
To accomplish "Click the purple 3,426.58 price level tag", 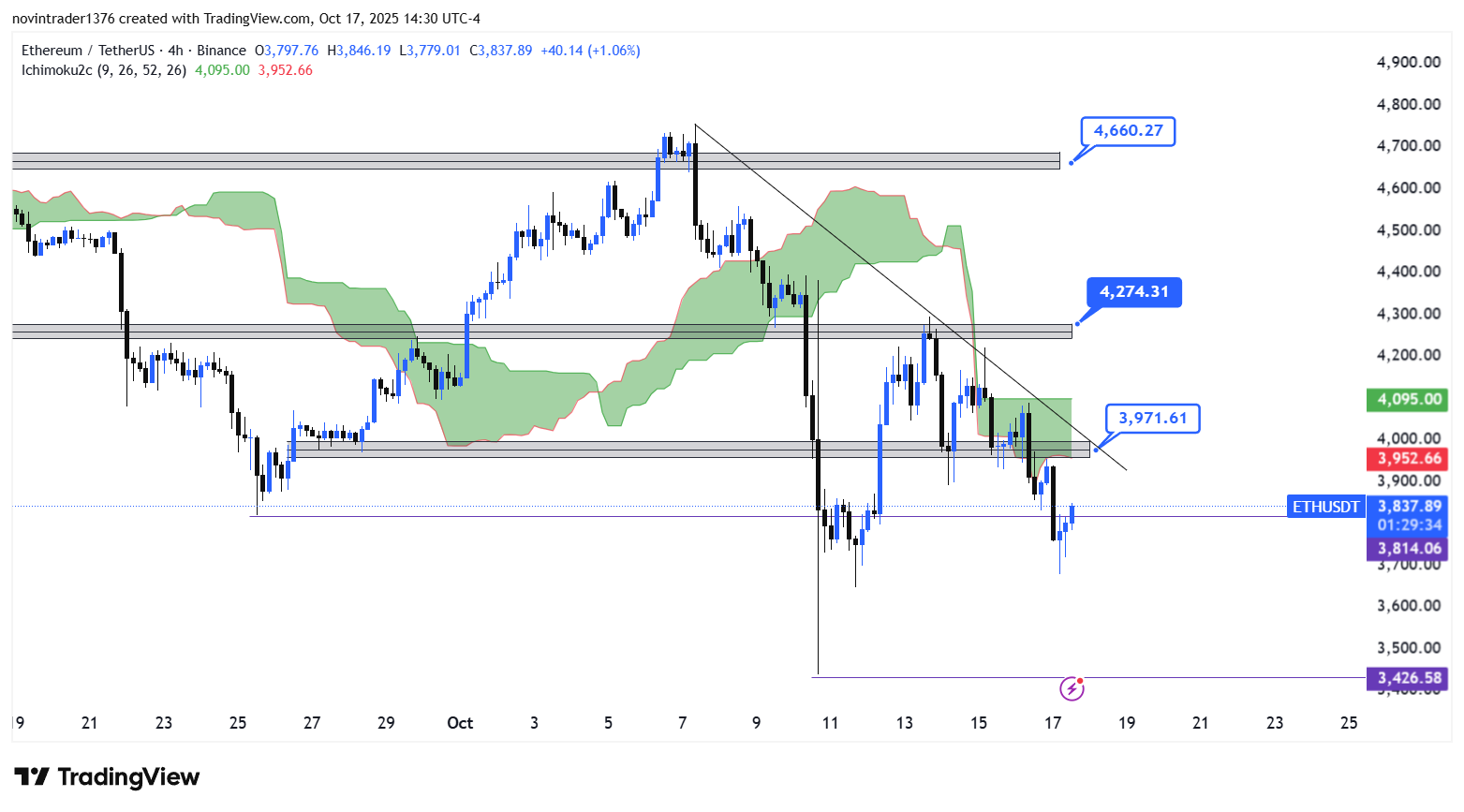I will (x=1408, y=677).
